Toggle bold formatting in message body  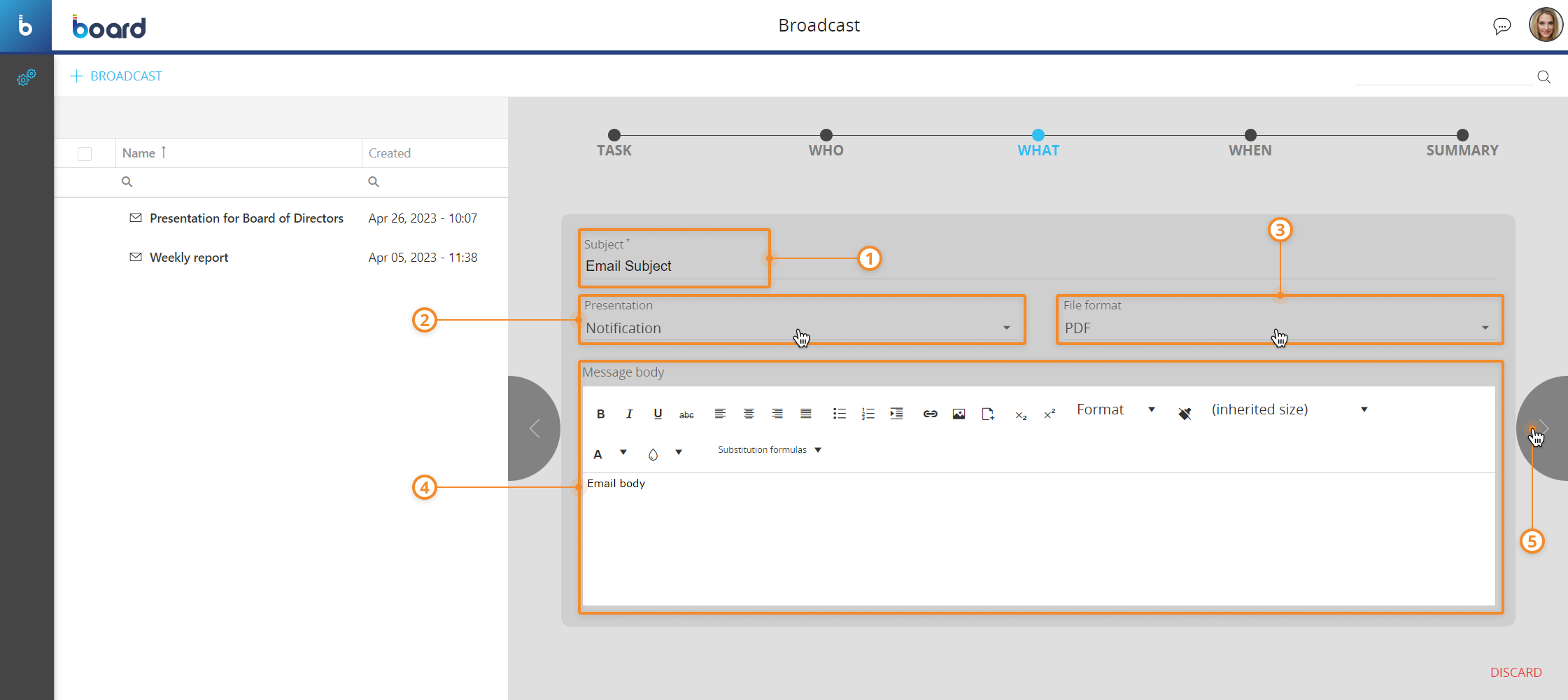point(600,414)
